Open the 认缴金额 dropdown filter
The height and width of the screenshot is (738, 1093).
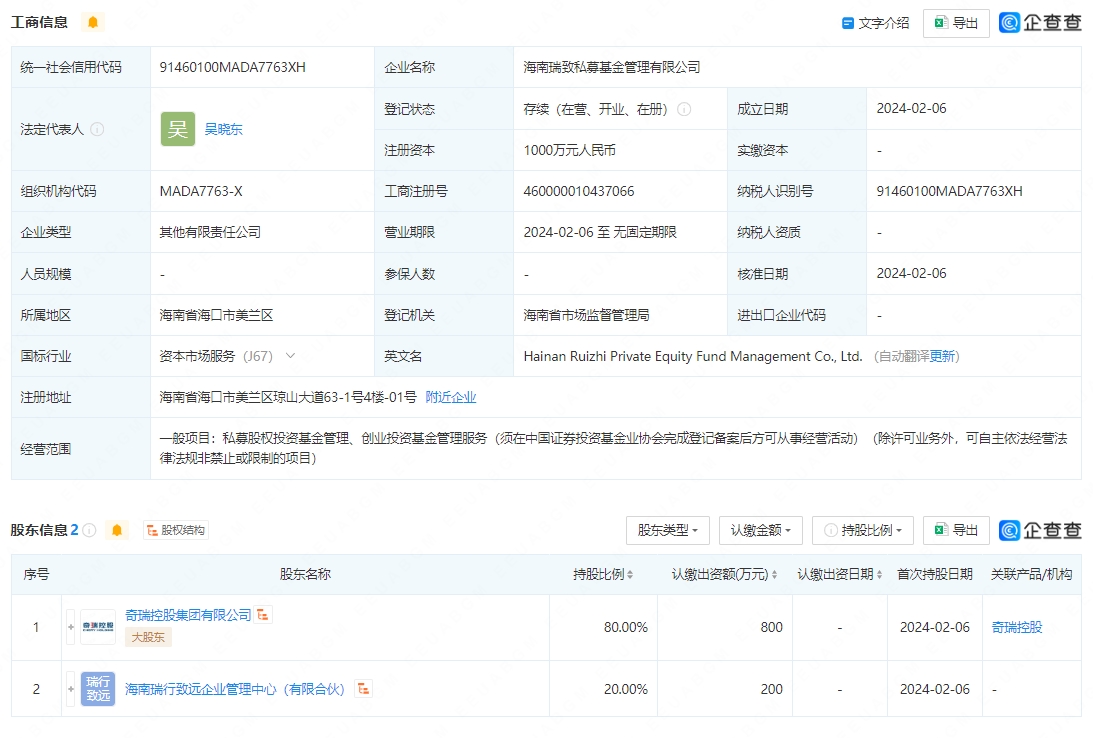click(760, 530)
